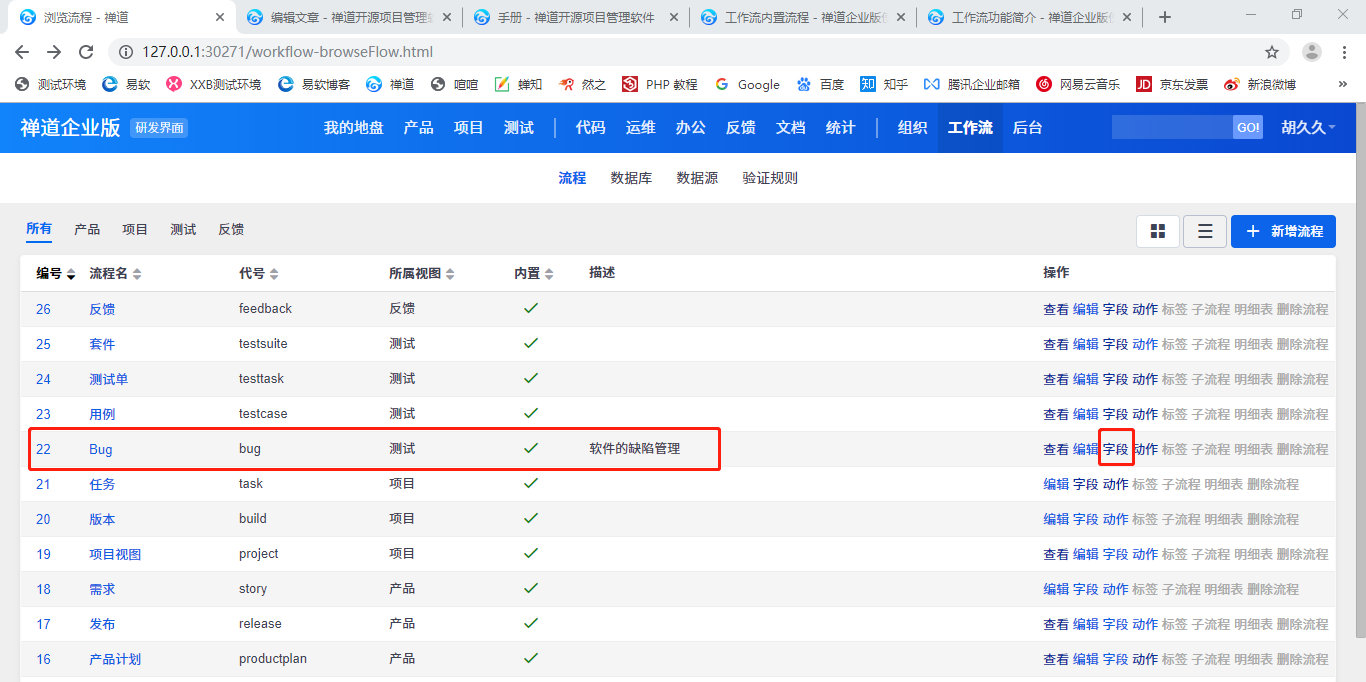Image resolution: width=1366 pixels, height=682 pixels.
Task: Sort the table by 代号 column
Action: pyautogui.click(x=258, y=273)
